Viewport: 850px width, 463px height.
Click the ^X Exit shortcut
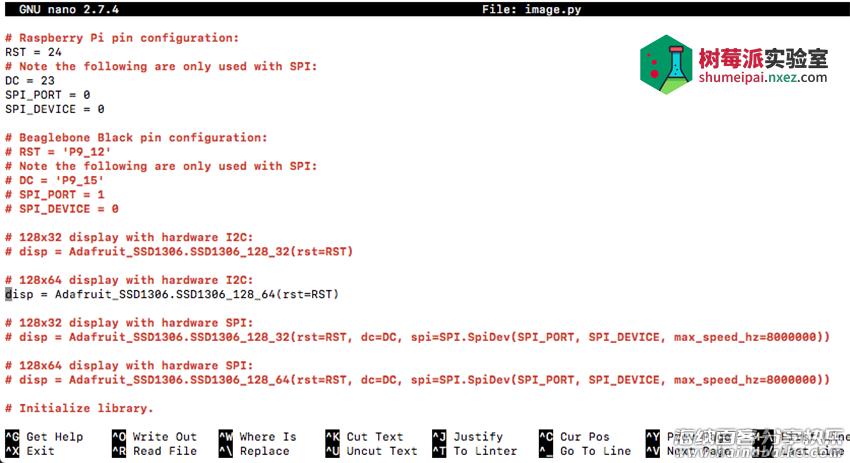pos(30,451)
